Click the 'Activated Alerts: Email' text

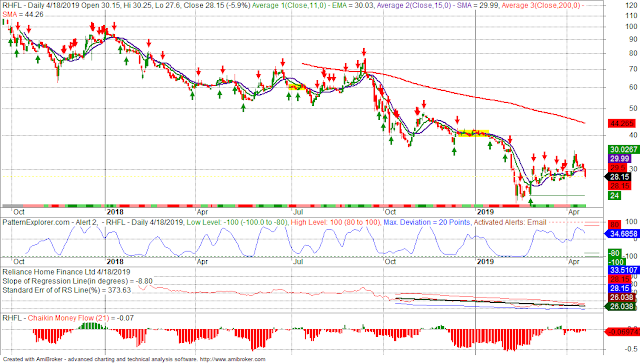[509, 223]
